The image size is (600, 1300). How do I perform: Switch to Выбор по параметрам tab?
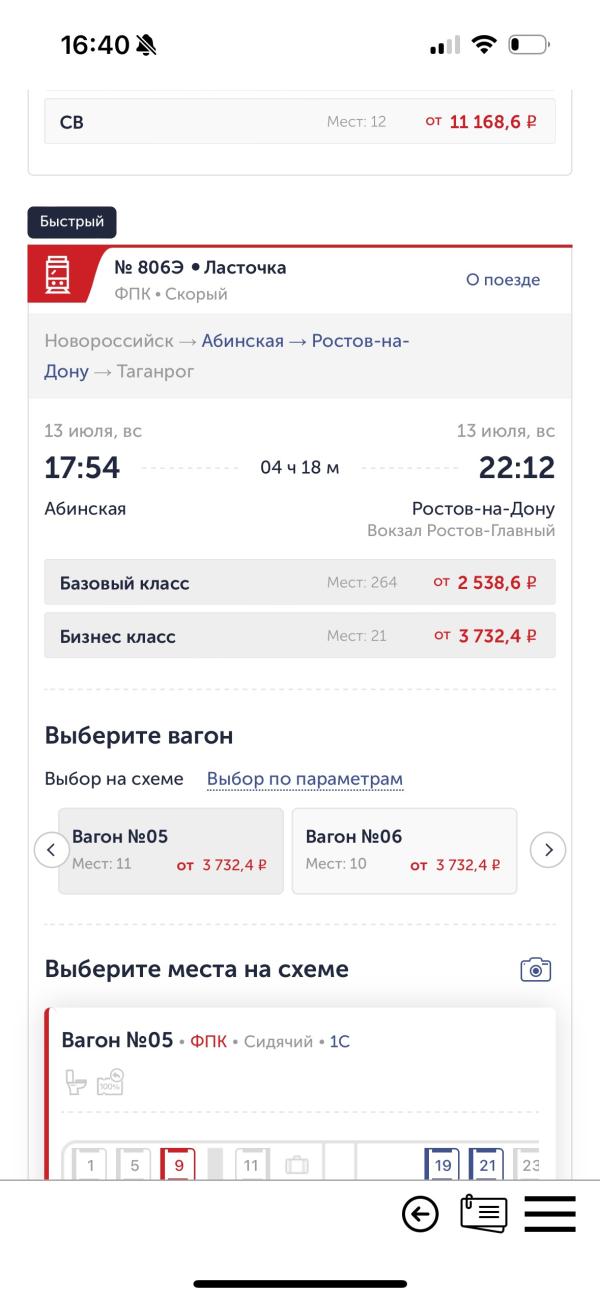pos(305,779)
